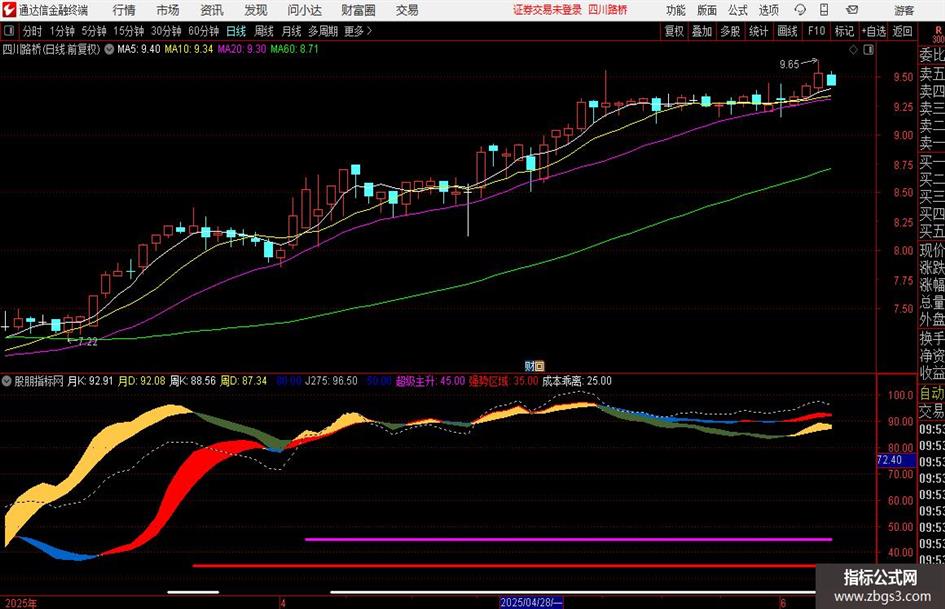This screenshot has height=609, width=945.
Task: Switch to the 60分钟 period tab
Action: 203,31
